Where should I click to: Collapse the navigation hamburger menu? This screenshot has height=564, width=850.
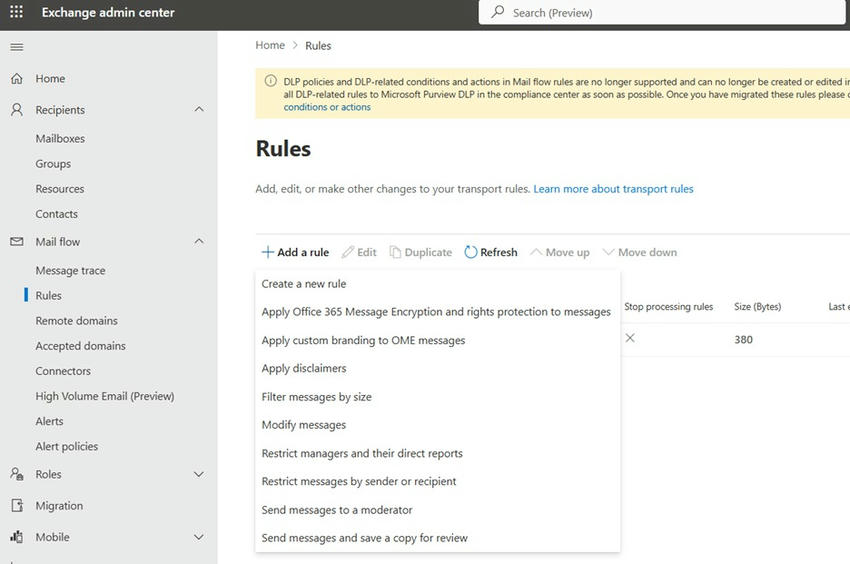click(x=16, y=48)
